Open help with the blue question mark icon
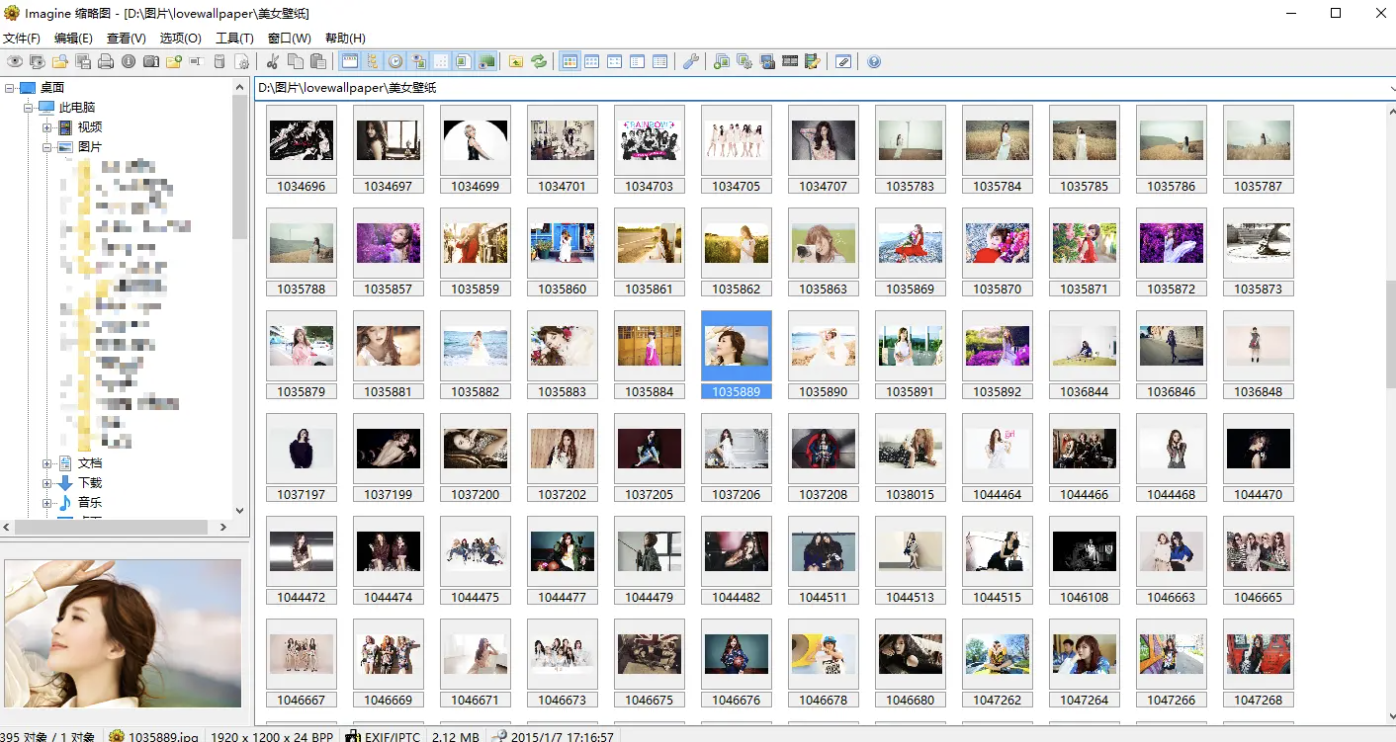The height and width of the screenshot is (742, 1396). click(x=874, y=62)
